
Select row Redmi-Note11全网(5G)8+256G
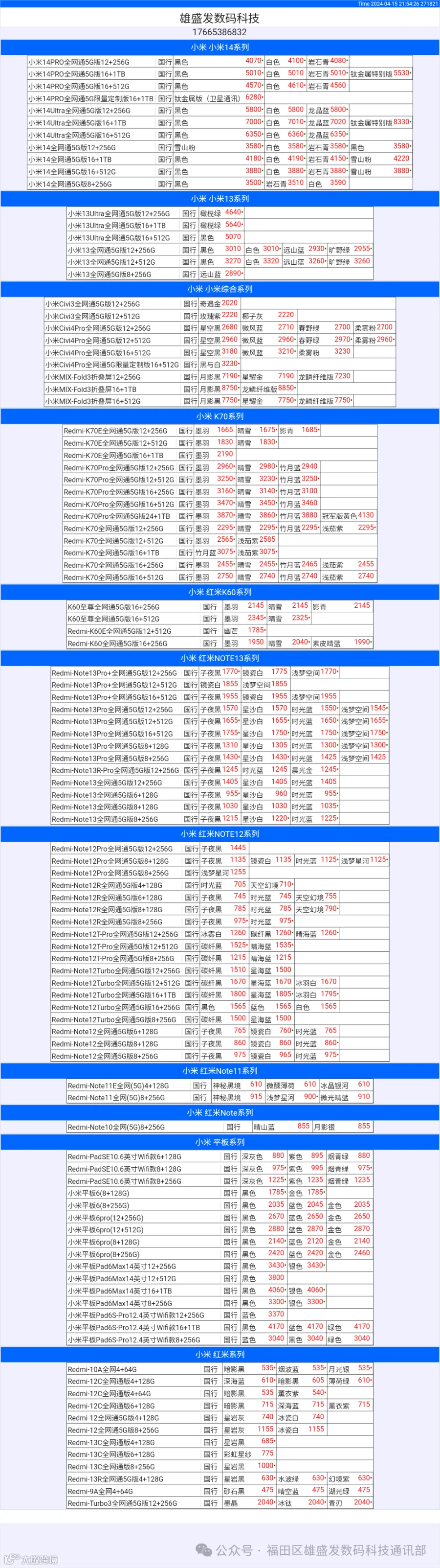pyautogui.click(x=220, y=1098)
